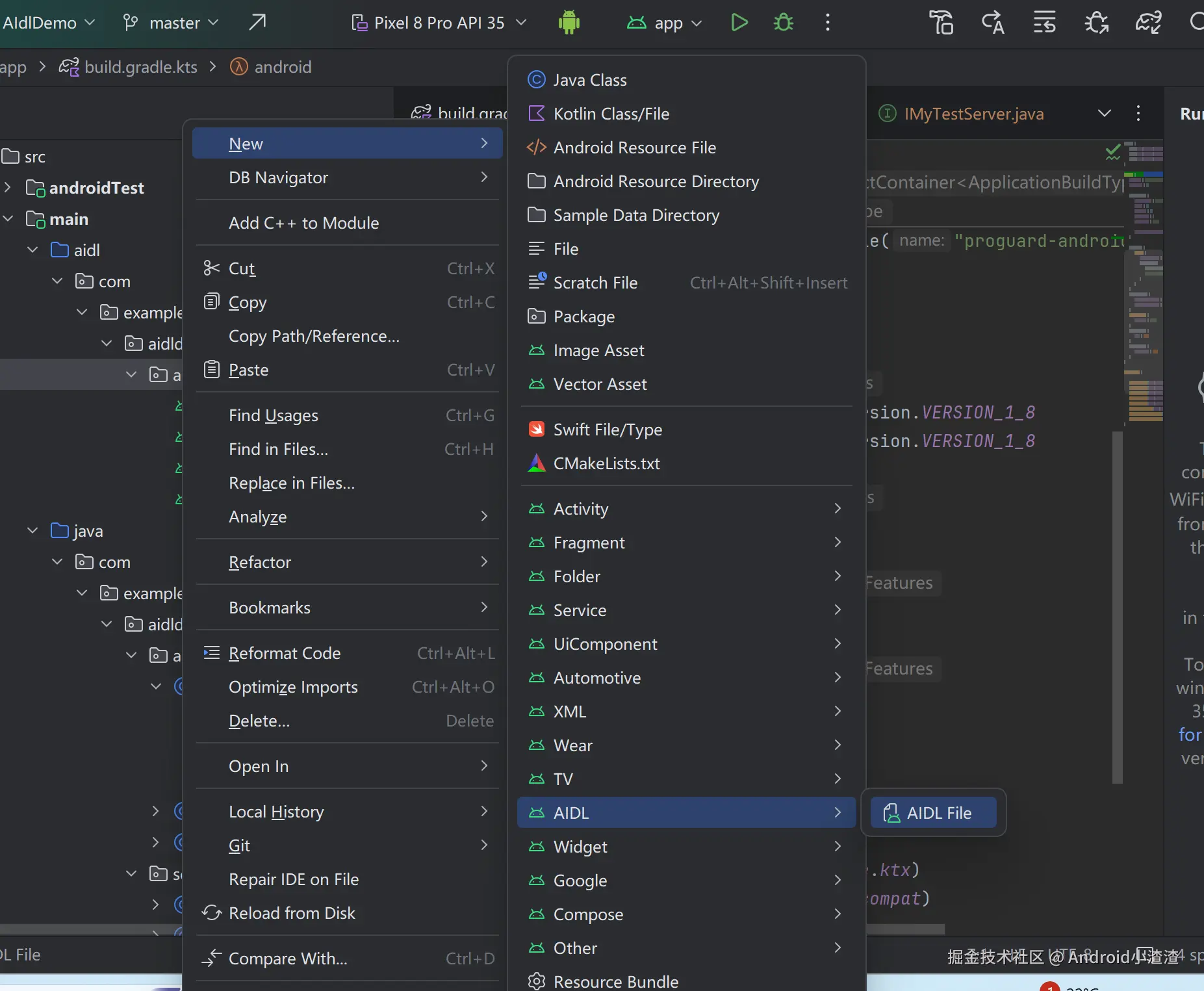Choose Find in Files...
Image resolution: width=1204 pixels, height=991 pixels.
348,449
